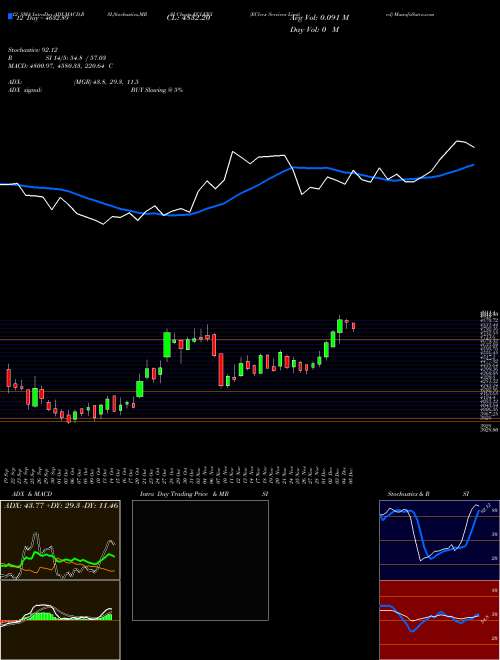Click the 'ADX signal:' label
Screen dimensions: 500x660
pyautogui.click(x=25, y=90)
